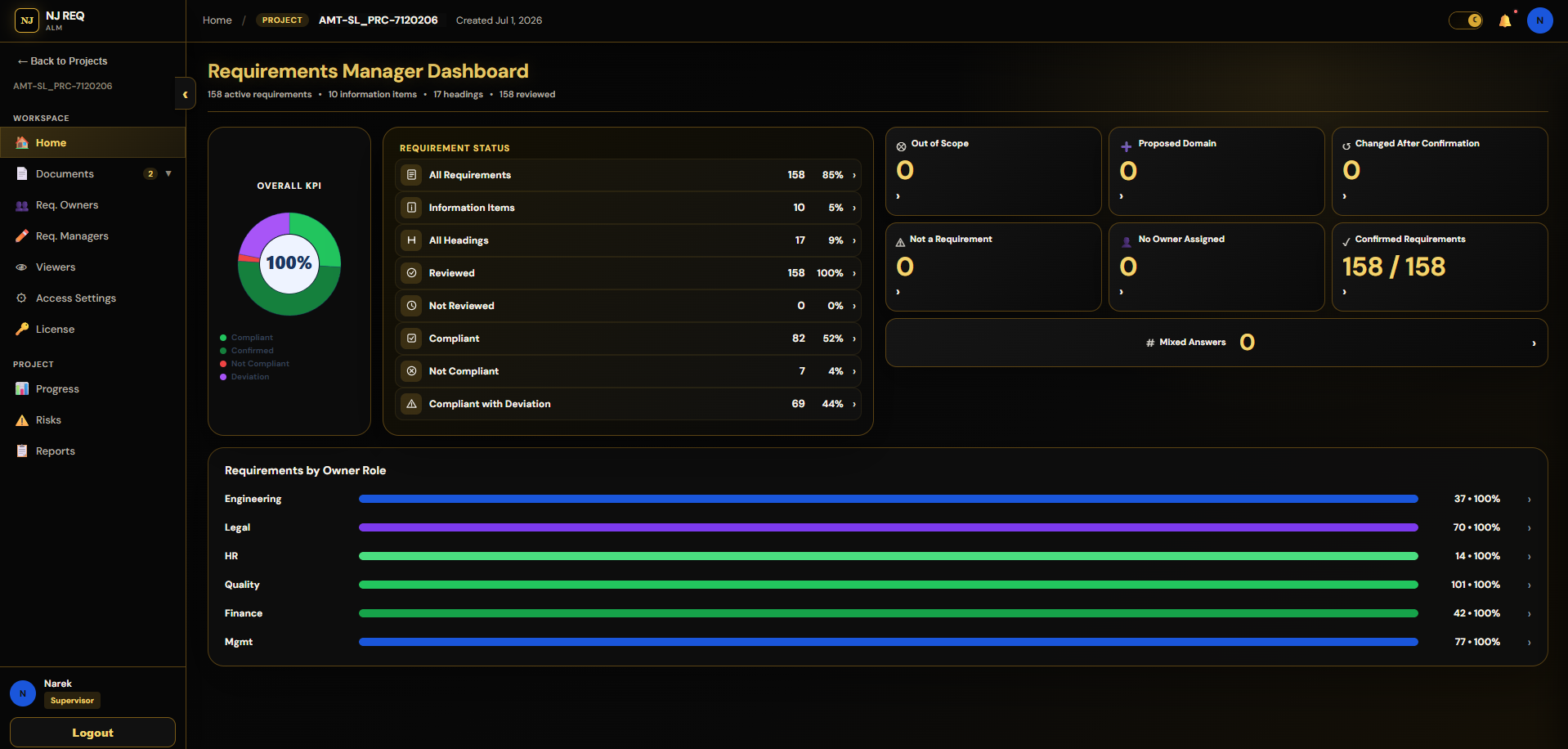Viewport: 1568px width, 749px height.
Task: Click the Changed After Confirmation refresh icon
Action: point(1346,146)
